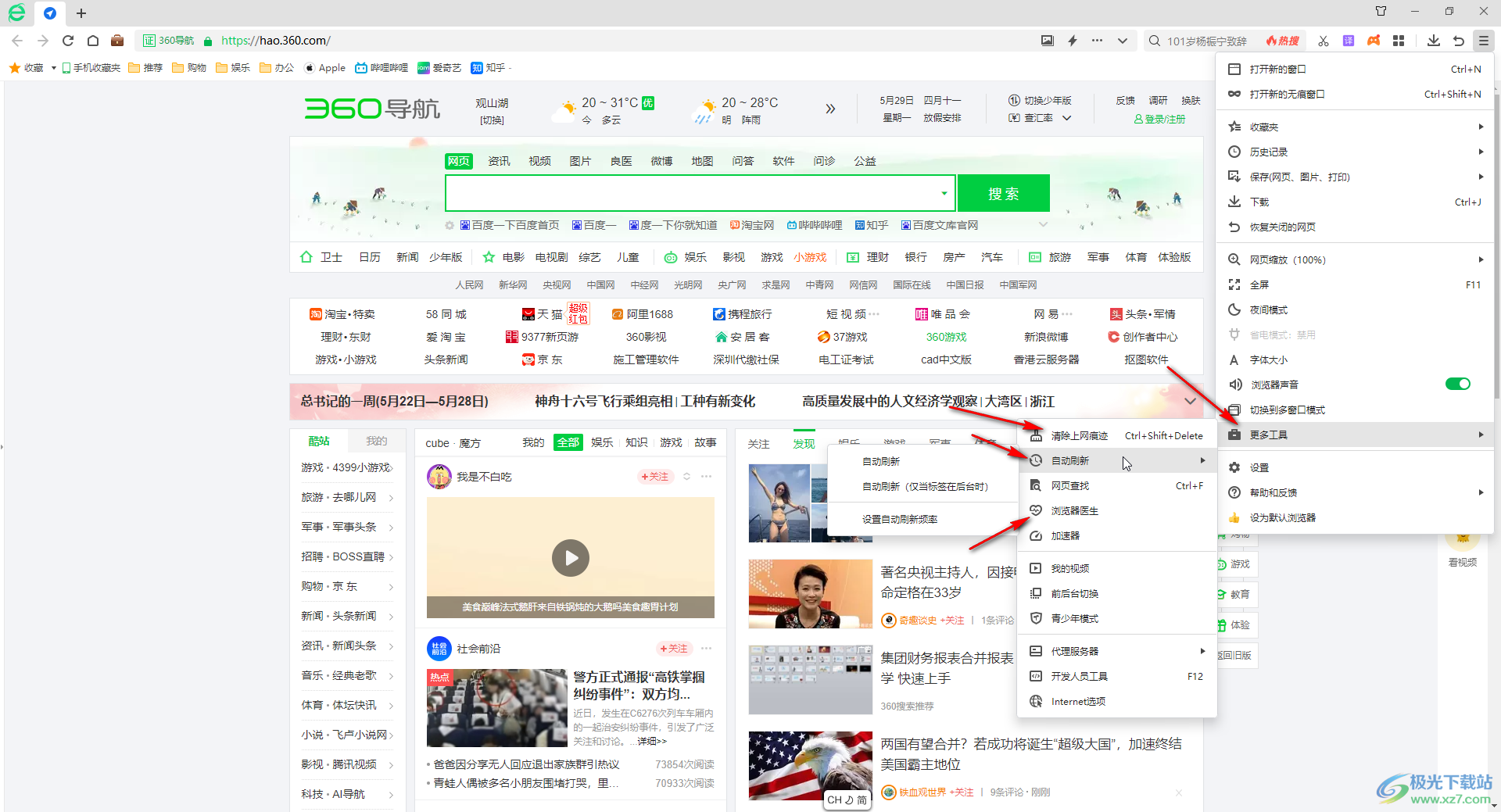Click the hot search flame icon
Image resolution: width=1501 pixels, height=812 pixels.
[1283, 41]
